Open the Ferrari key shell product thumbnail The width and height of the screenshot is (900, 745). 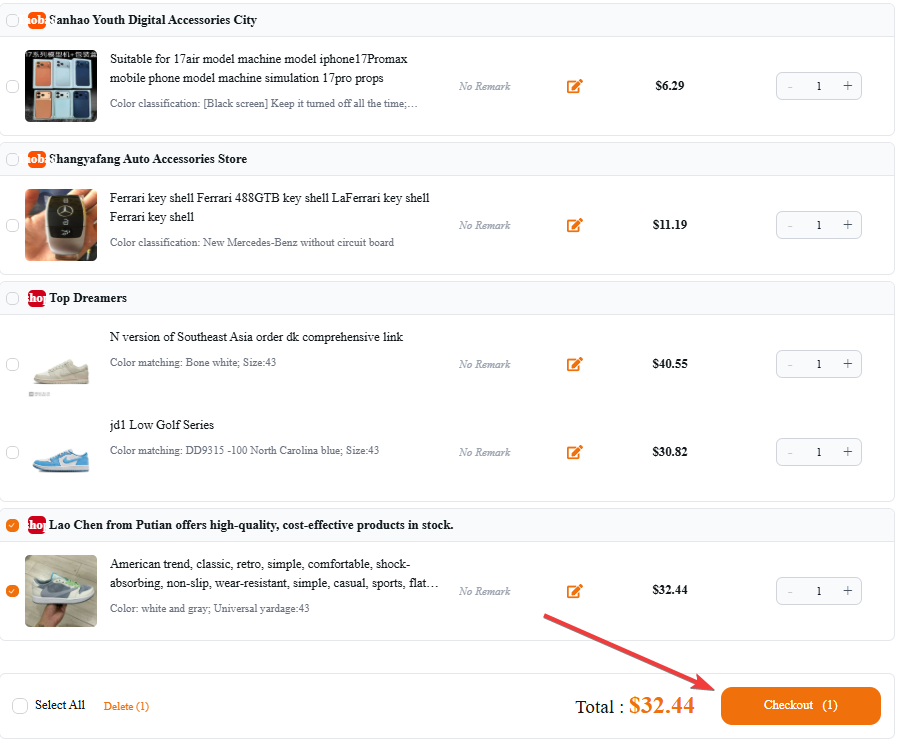[61, 225]
